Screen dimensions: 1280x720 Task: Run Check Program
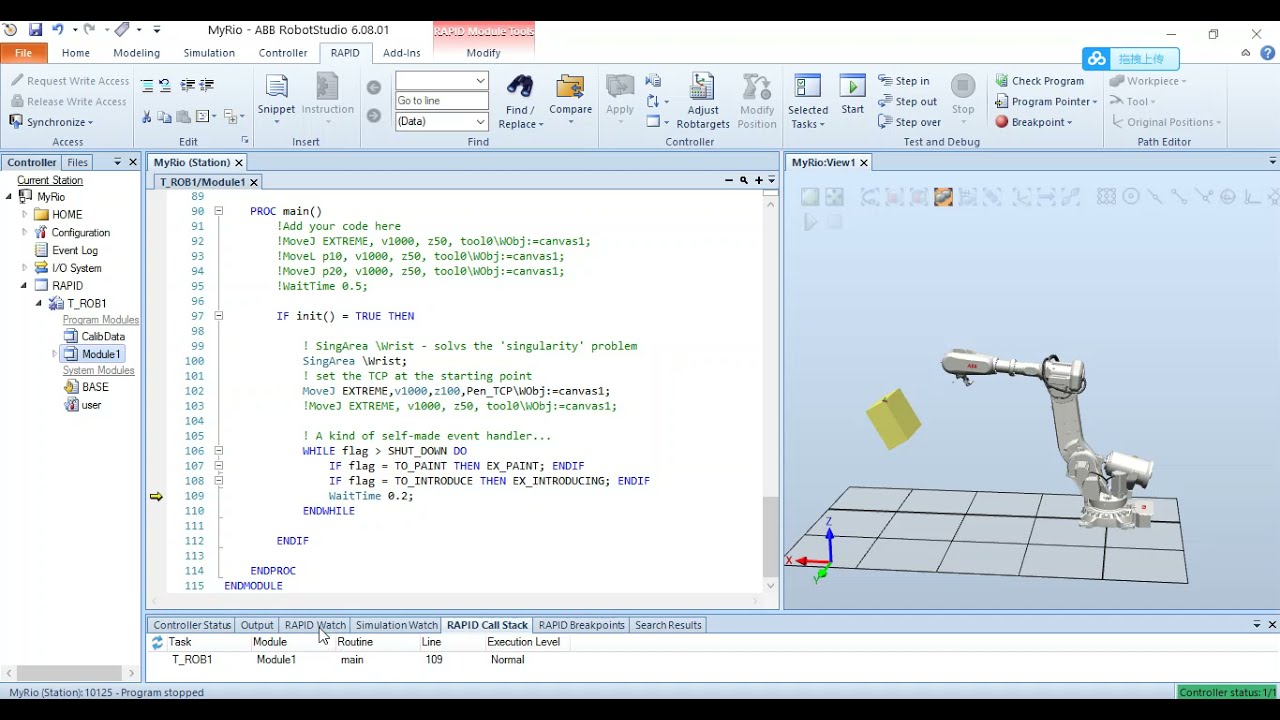click(1040, 81)
